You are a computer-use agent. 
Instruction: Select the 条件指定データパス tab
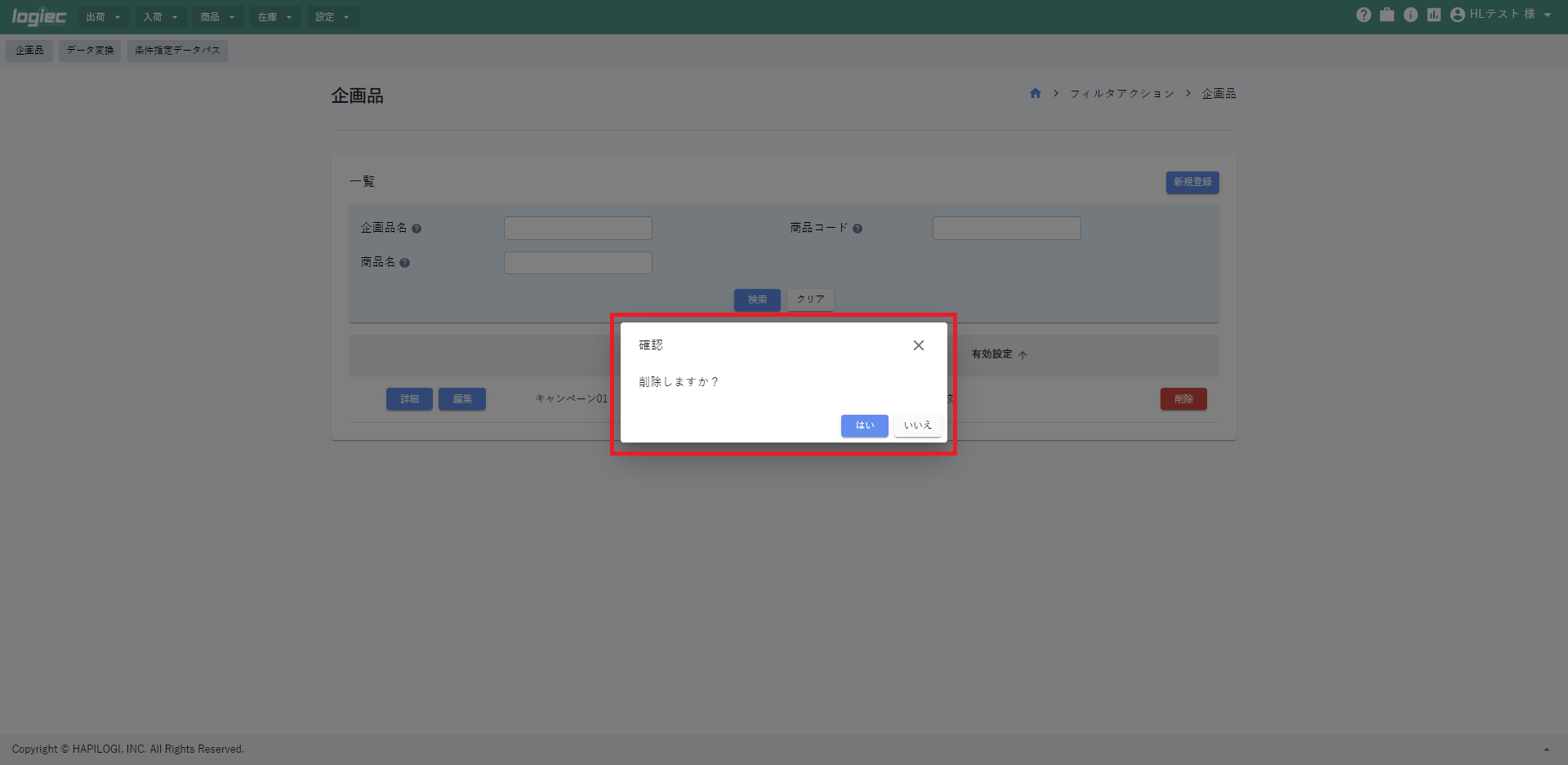tap(177, 51)
